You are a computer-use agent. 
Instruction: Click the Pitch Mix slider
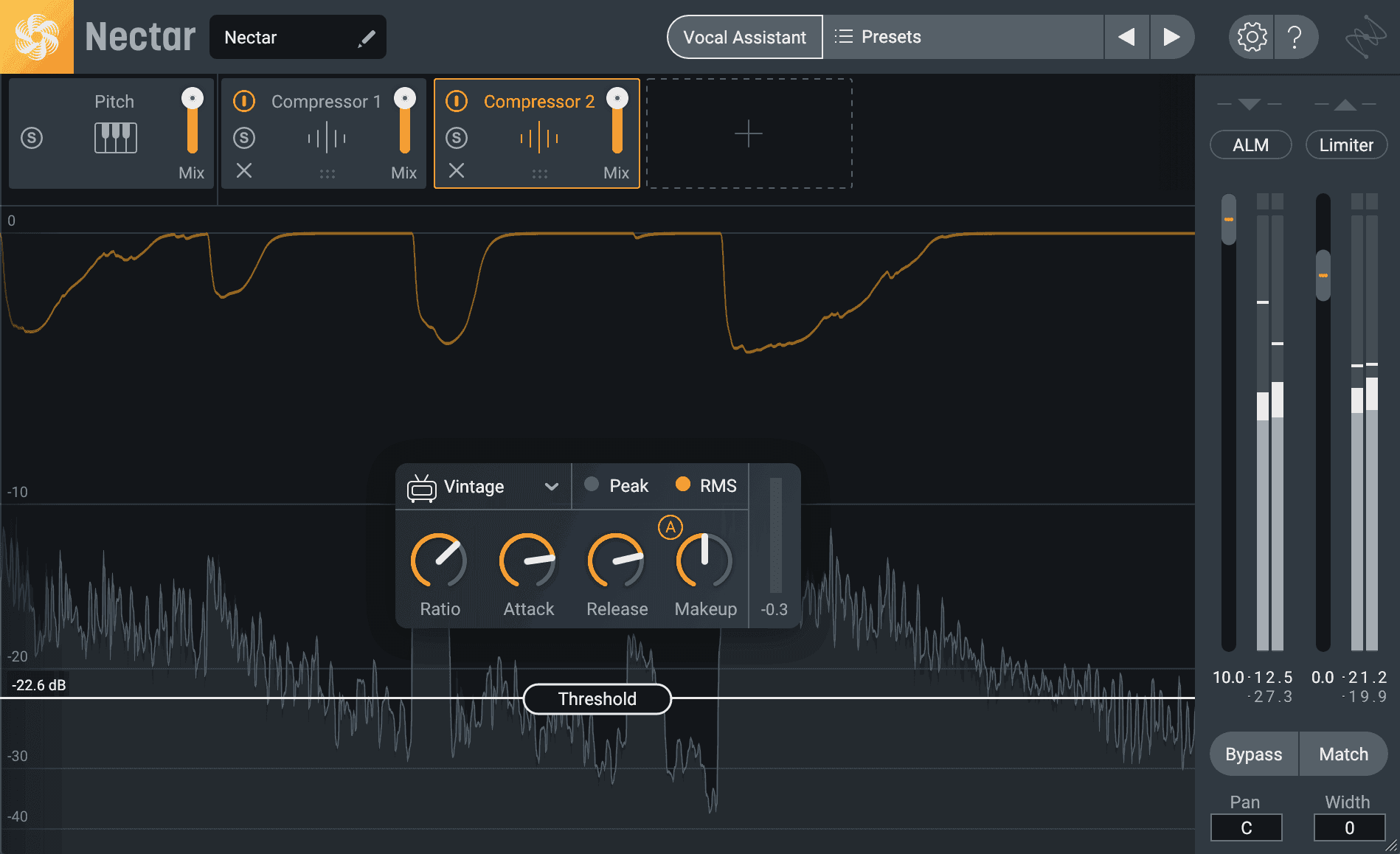pyautogui.click(x=193, y=120)
